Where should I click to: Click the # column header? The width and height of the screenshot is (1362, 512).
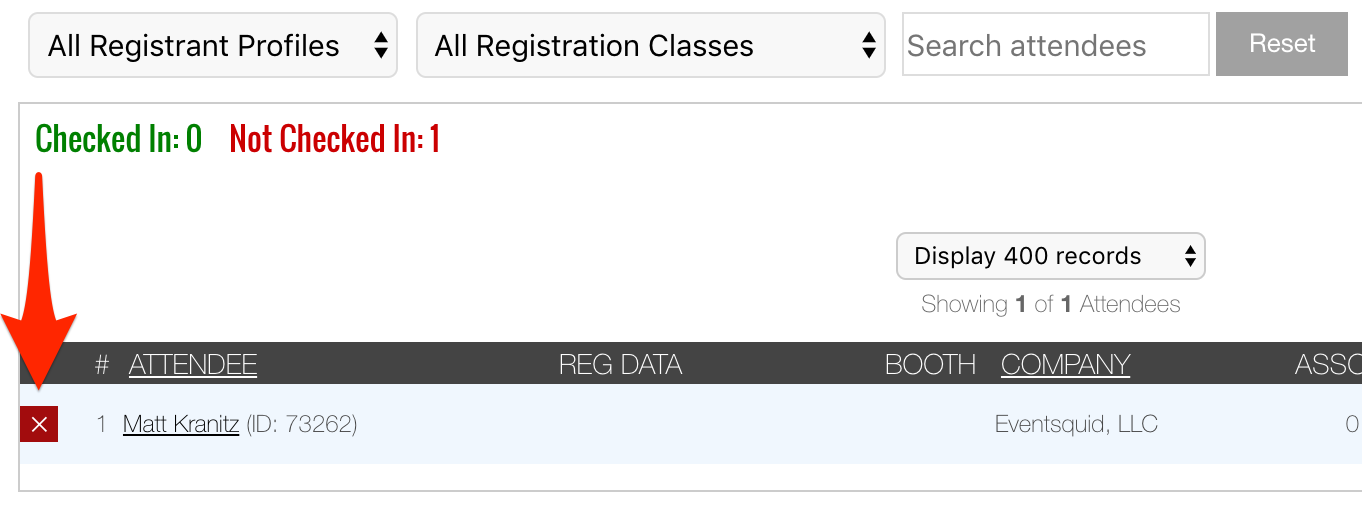101,365
